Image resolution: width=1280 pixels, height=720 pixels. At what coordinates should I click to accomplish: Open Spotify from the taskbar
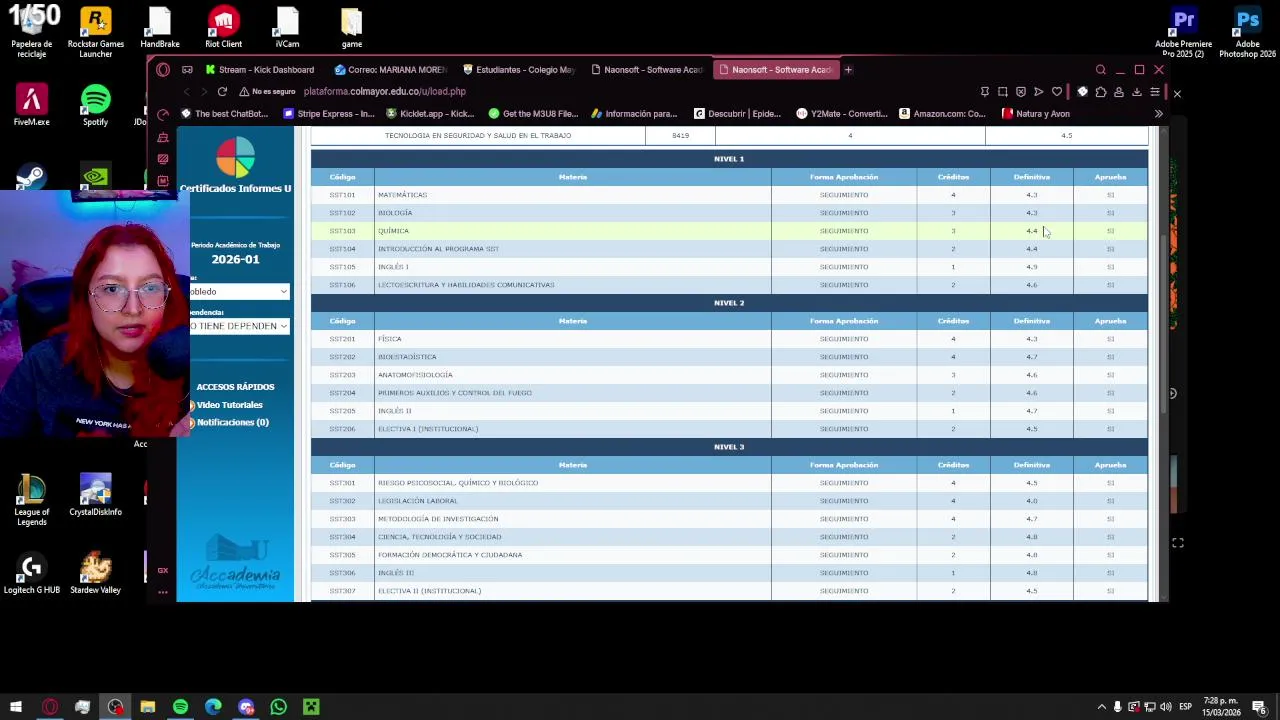(x=180, y=707)
